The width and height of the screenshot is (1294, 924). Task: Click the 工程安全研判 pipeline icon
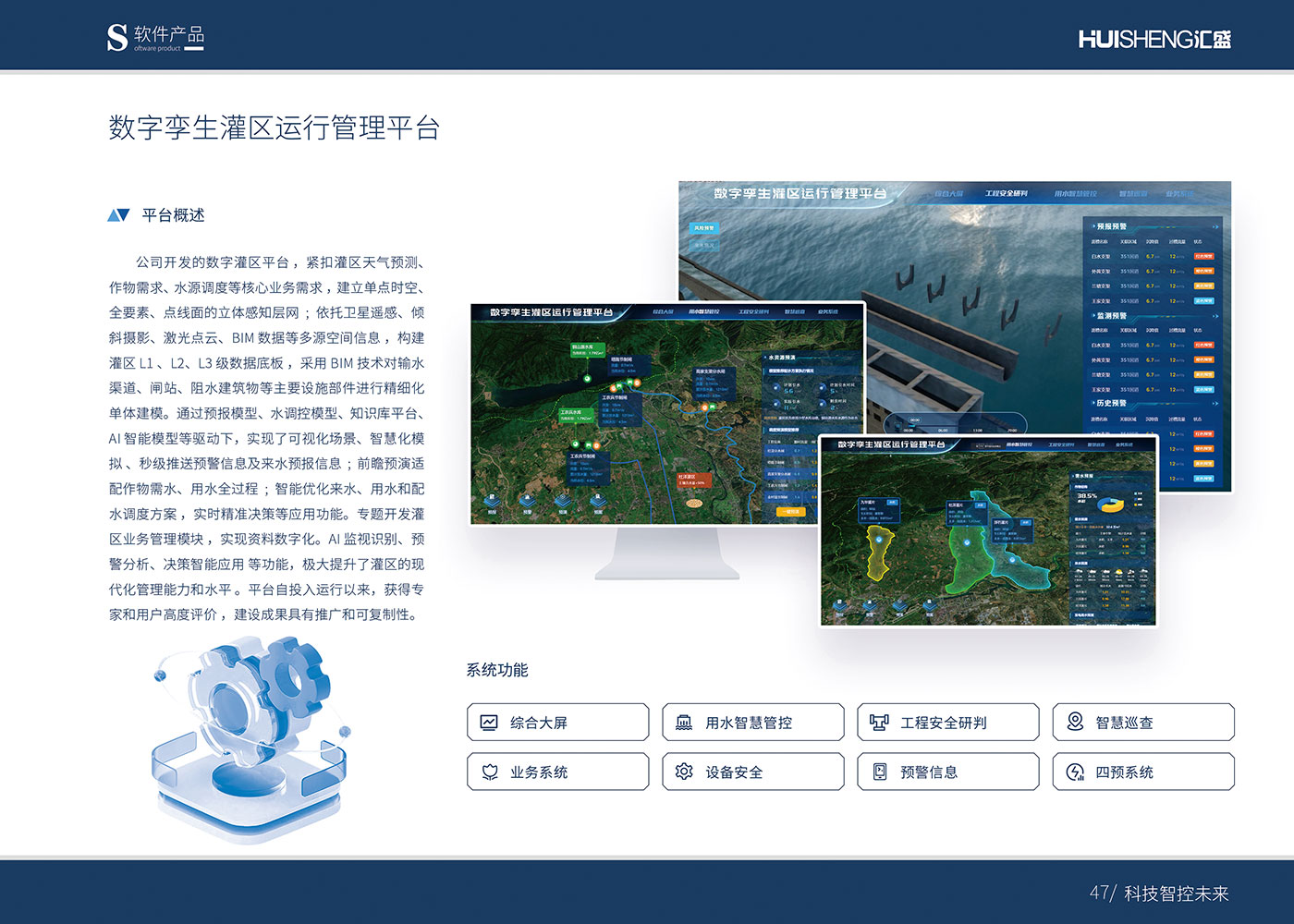click(879, 723)
